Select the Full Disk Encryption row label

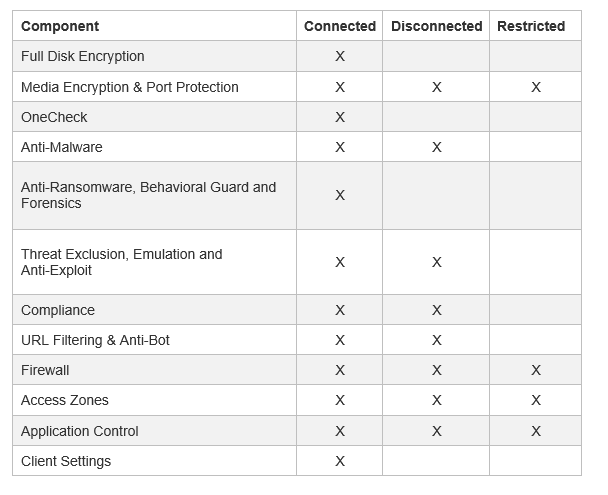click(83, 56)
